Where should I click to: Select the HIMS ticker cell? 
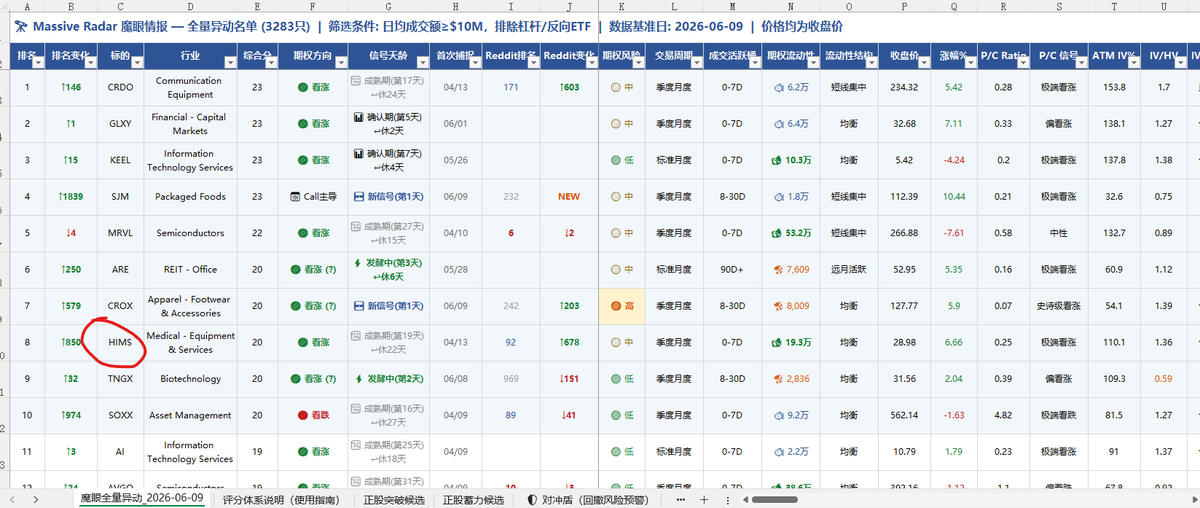[x=120, y=342]
